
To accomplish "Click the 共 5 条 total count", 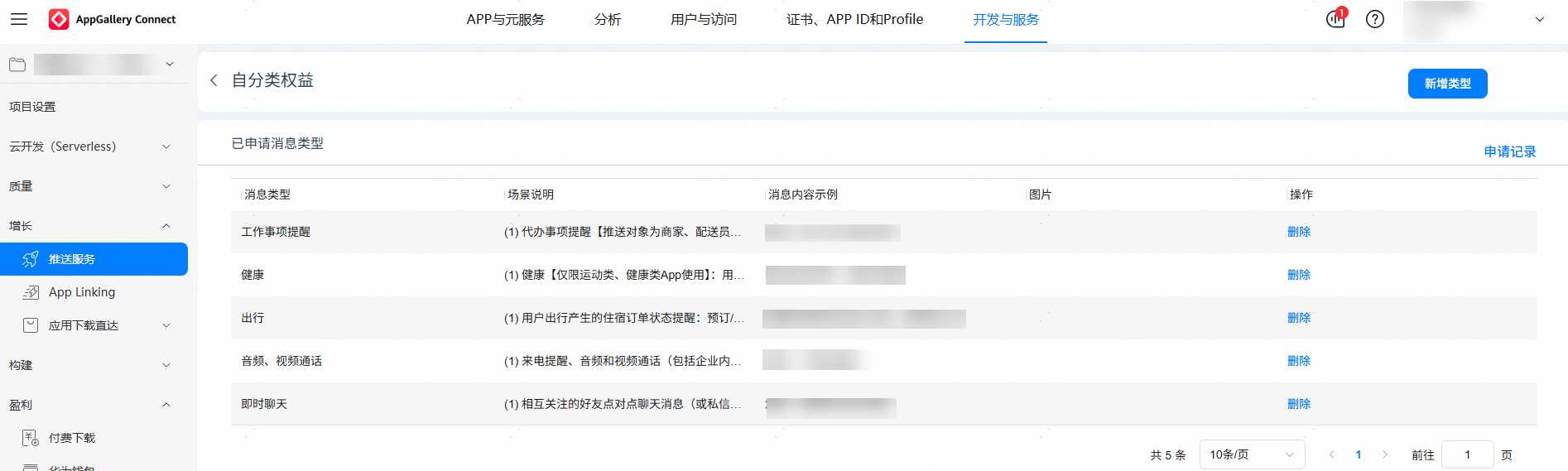I will pyautogui.click(x=1168, y=454).
